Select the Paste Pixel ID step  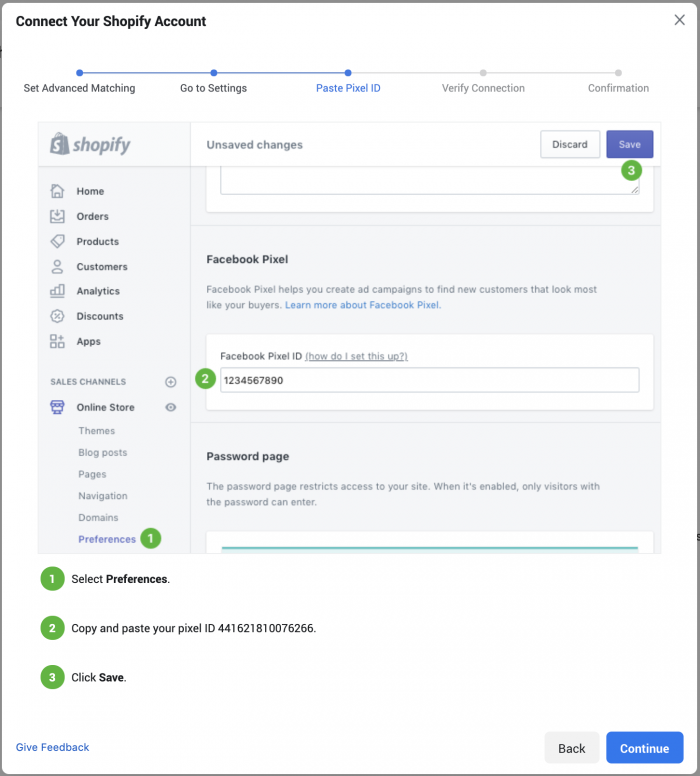[348, 88]
